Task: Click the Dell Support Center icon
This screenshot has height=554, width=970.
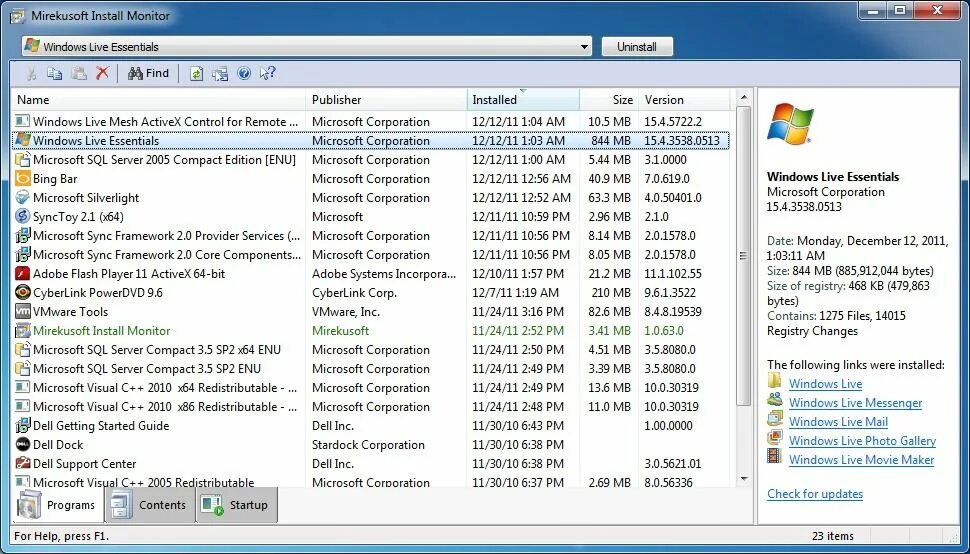Action: coord(23,464)
